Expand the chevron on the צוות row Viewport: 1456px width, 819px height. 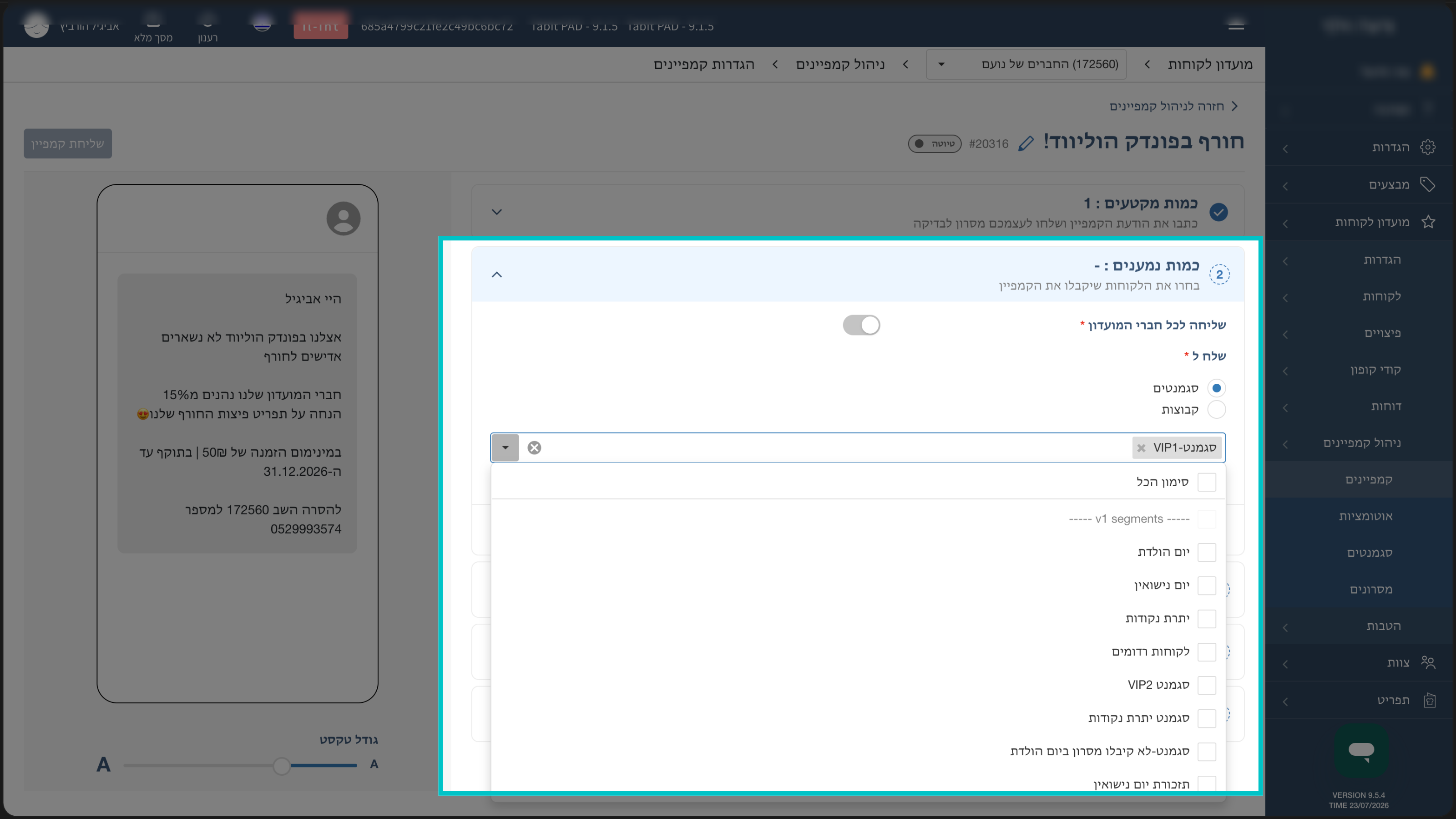coord(1285,664)
